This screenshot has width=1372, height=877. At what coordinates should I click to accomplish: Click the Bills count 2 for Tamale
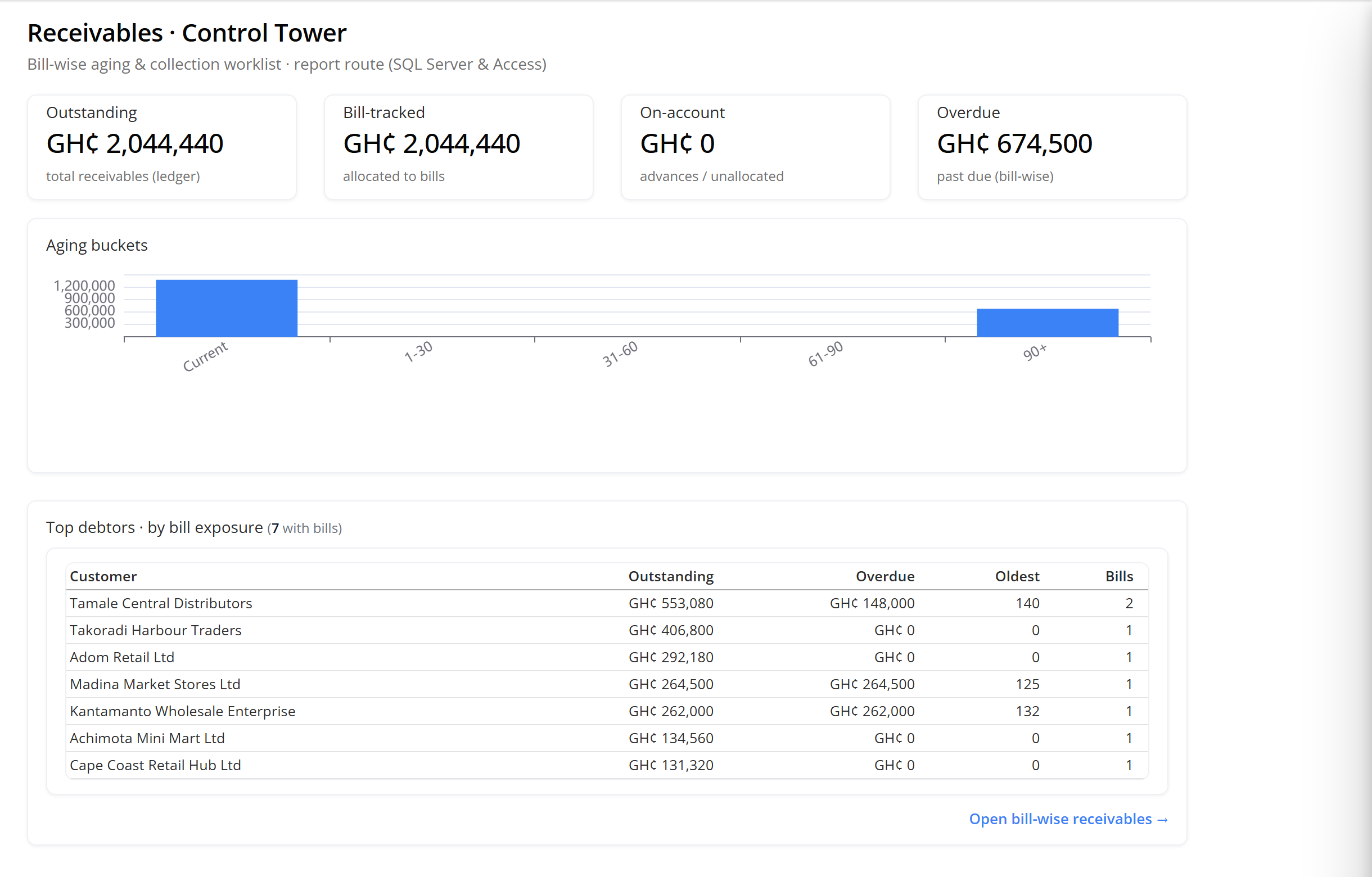pyautogui.click(x=1129, y=603)
